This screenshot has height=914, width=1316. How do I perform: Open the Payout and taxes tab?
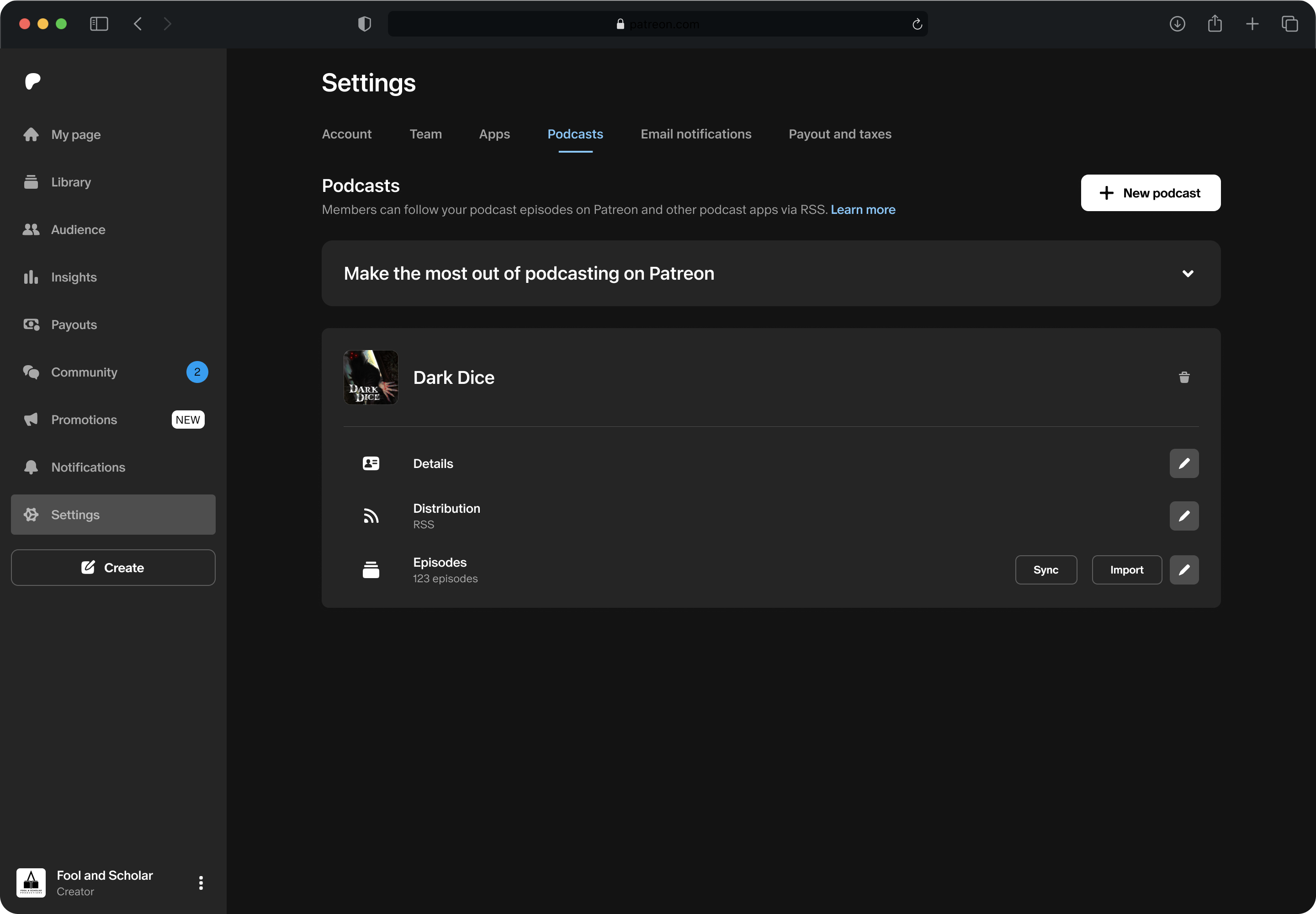tap(839, 134)
